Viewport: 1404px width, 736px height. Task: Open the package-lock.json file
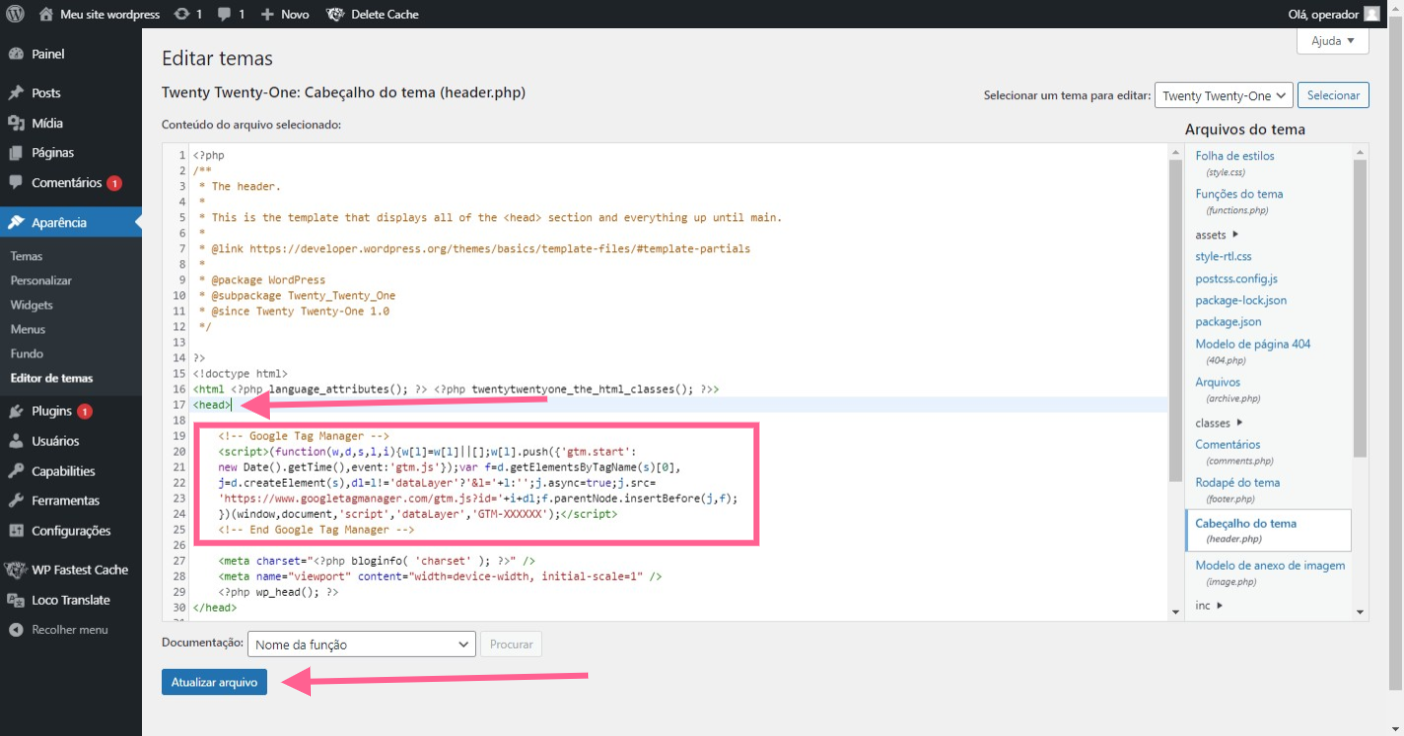tap(1241, 300)
